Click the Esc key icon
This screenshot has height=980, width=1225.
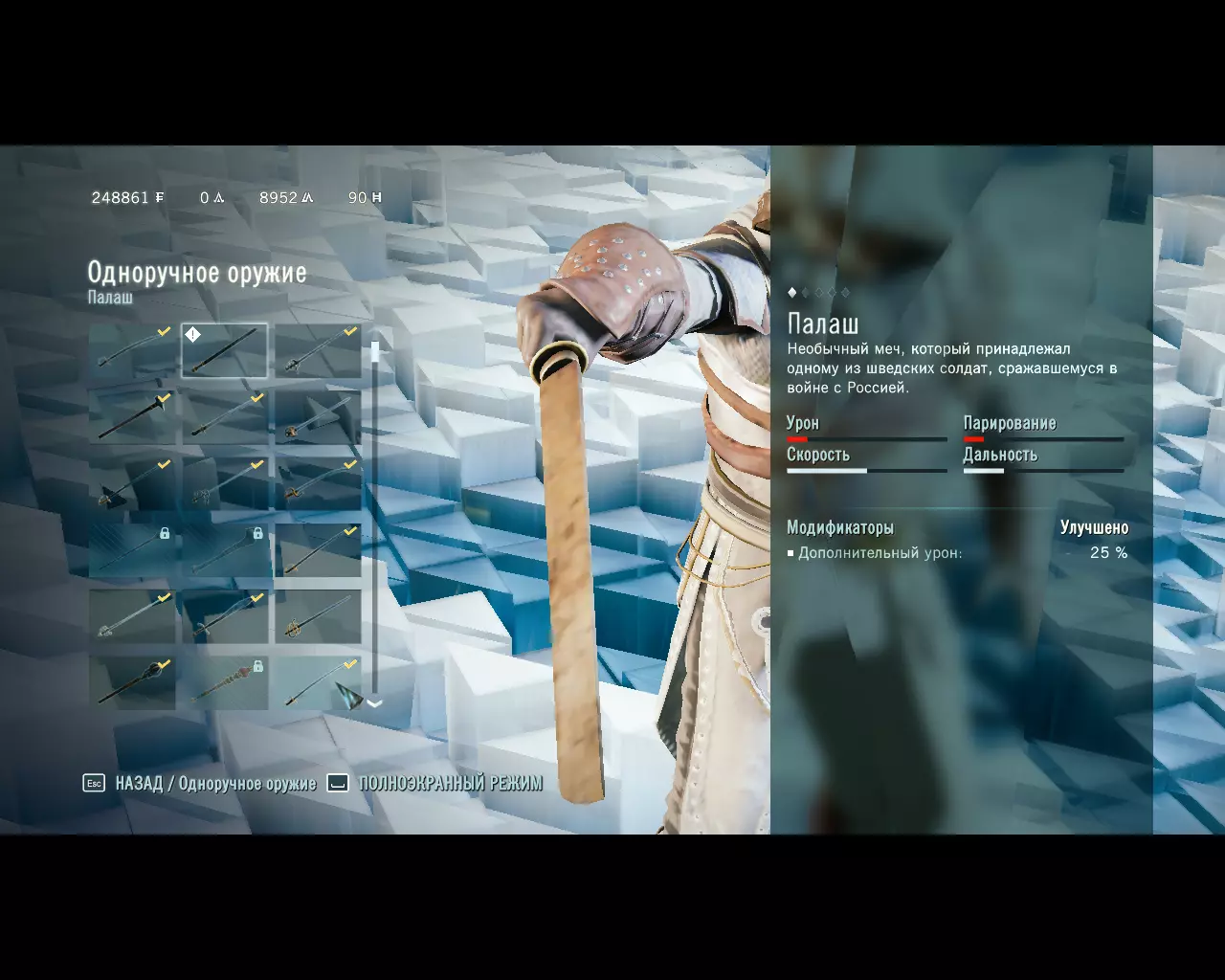click(x=94, y=783)
